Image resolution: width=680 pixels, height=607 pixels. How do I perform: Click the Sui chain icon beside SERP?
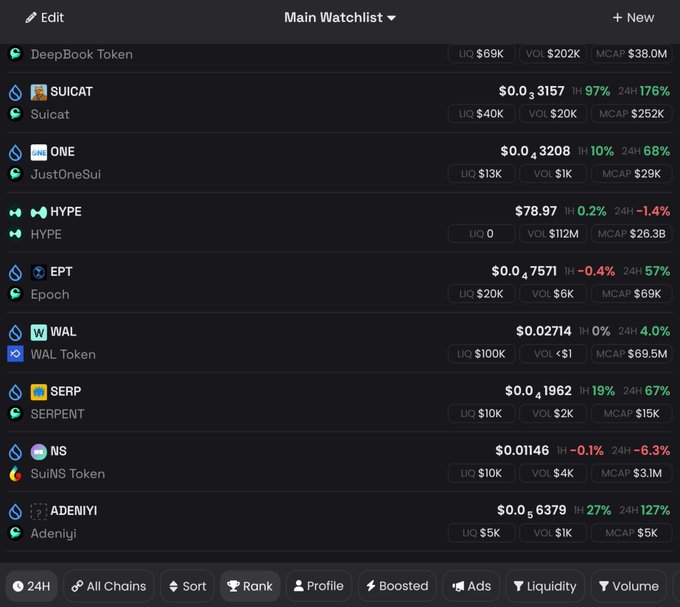tap(15, 392)
